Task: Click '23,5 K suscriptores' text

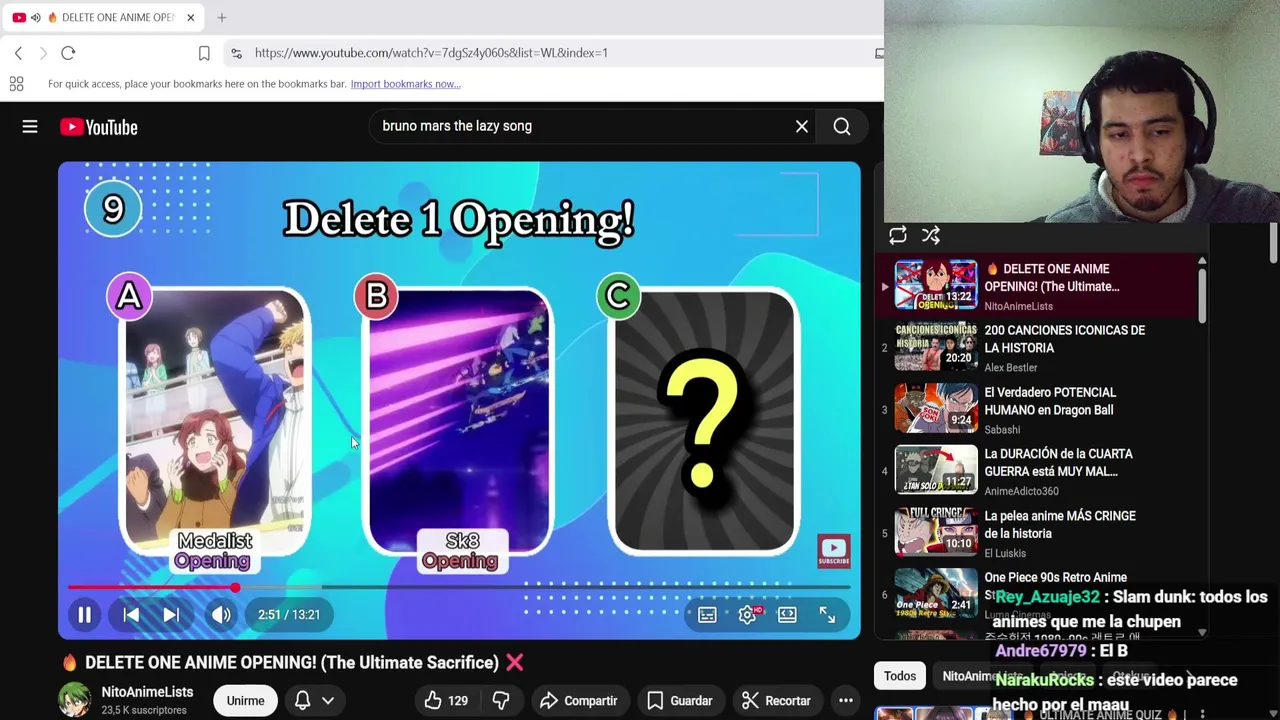Action: pyautogui.click(x=144, y=710)
